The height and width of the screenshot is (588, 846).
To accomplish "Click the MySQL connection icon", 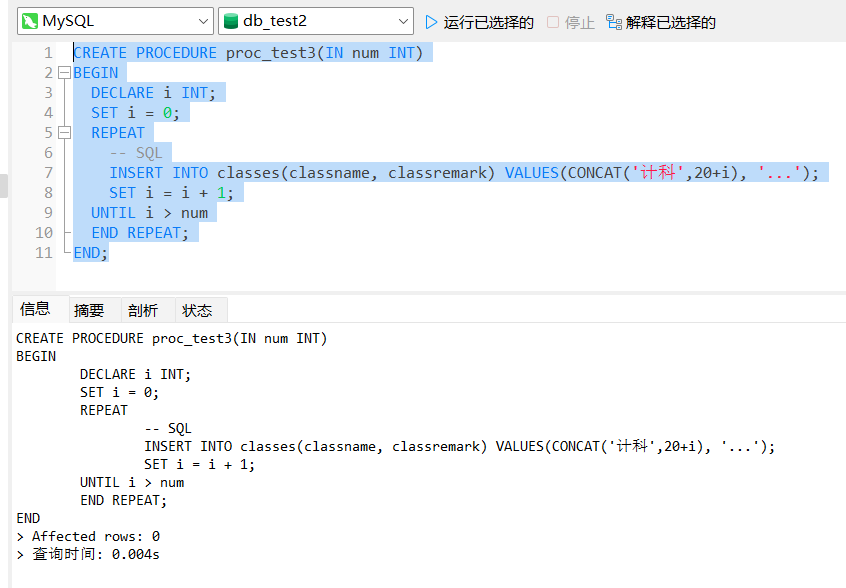I will click(30, 22).
